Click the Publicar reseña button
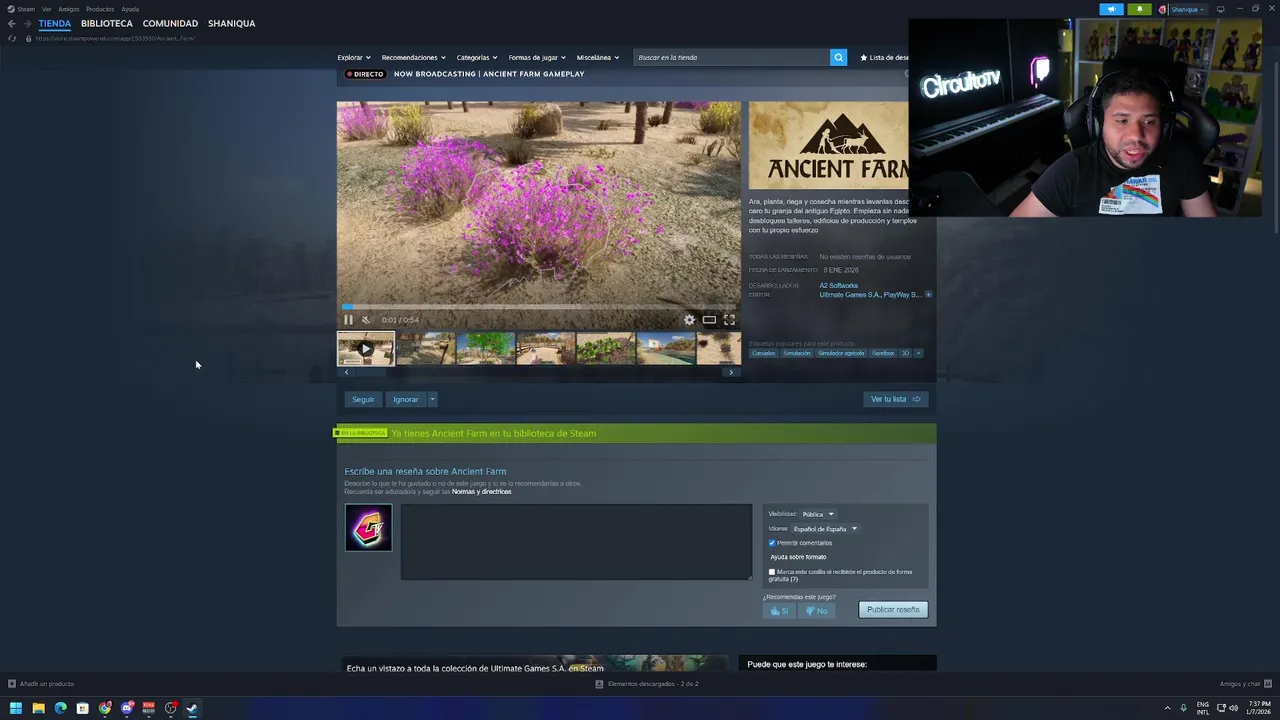 pyautogui.click(x=893, y=610)
